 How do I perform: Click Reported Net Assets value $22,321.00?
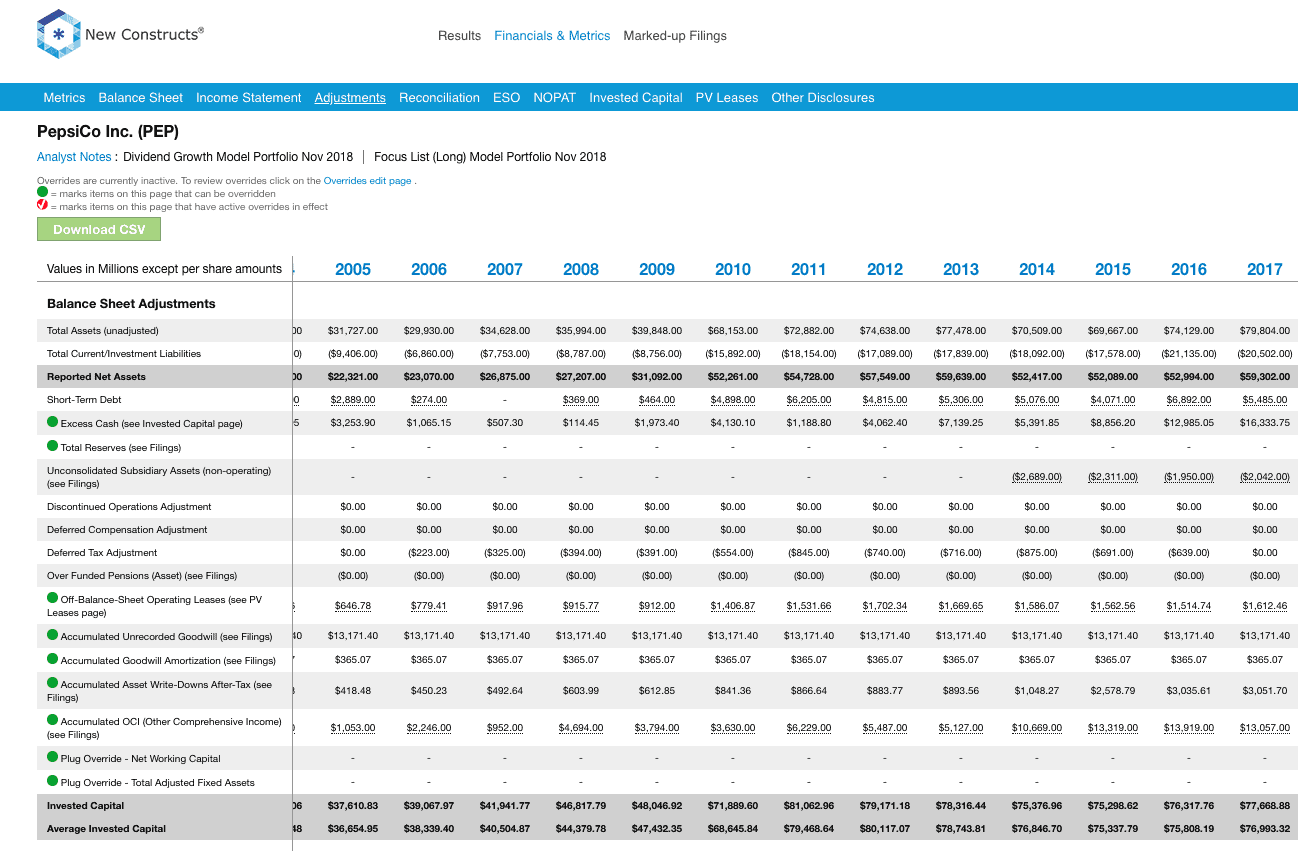point(353,377)
